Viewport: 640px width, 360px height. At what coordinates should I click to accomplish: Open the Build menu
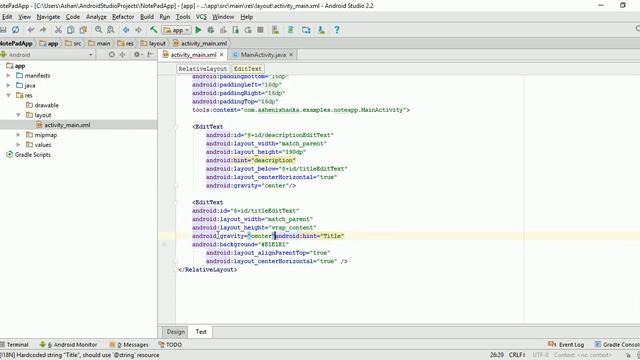147,17
